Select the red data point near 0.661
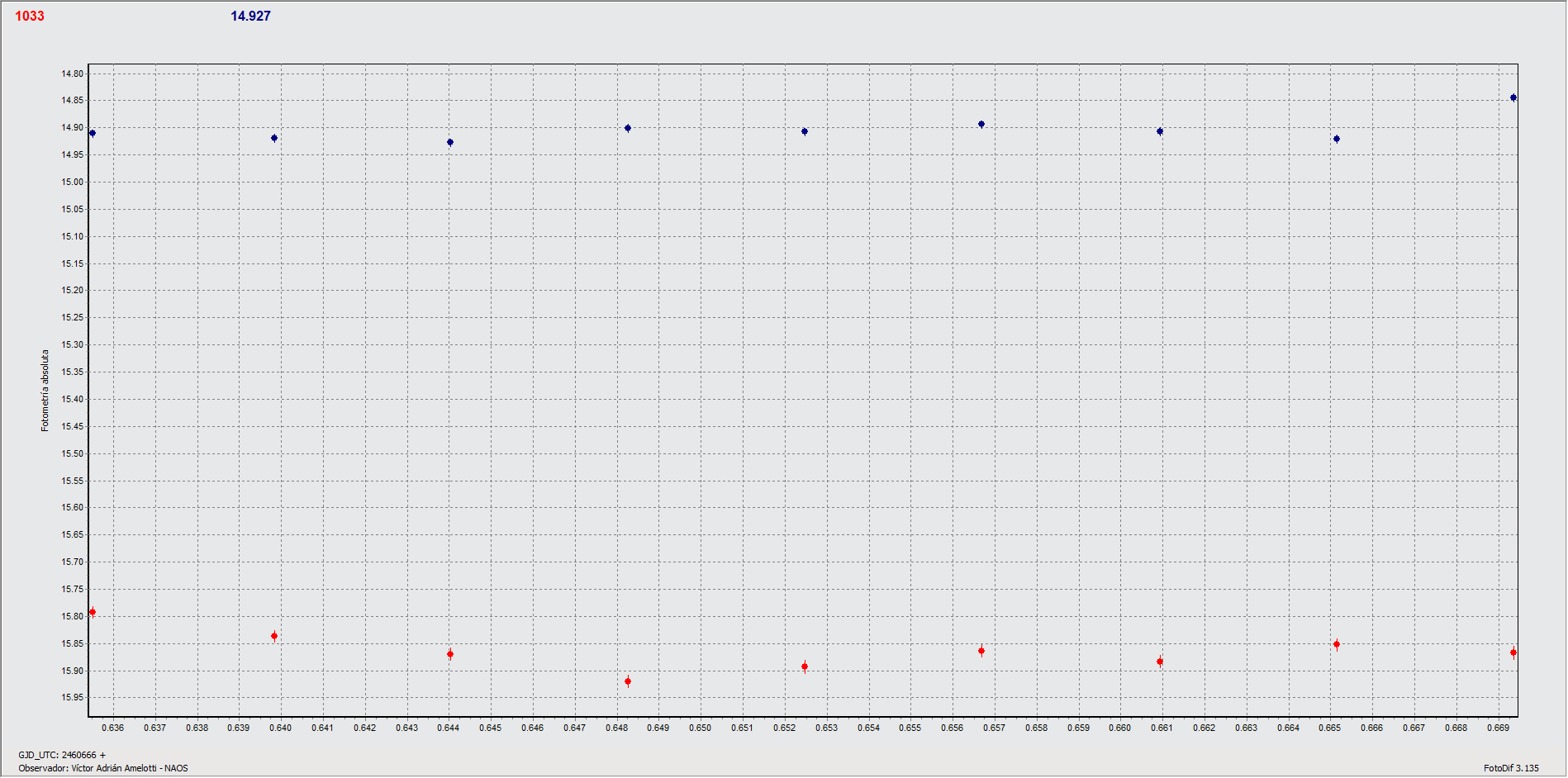This screenshot has width=1568, height=778. tap(1160, 662)
